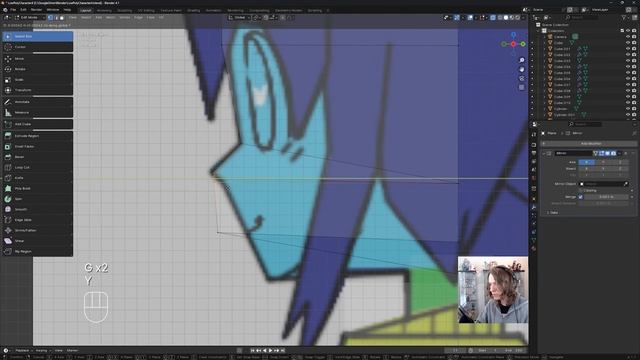
Task: Select the Transform tool
Action: pos(38,90)
